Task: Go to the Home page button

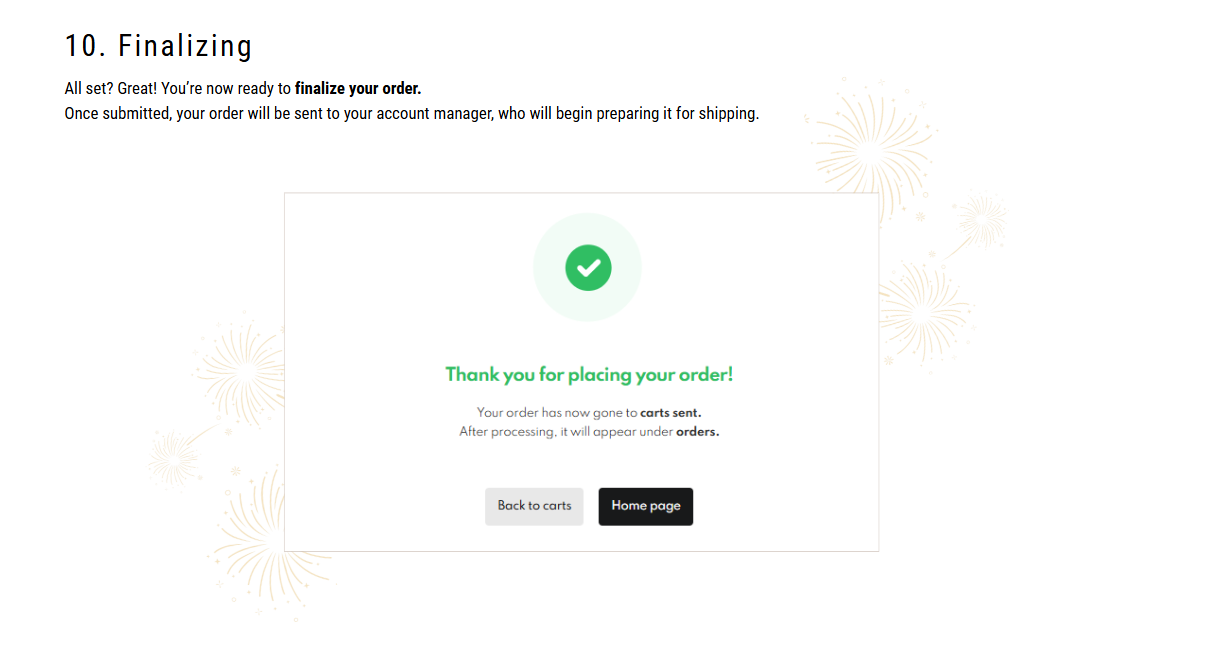Action: [x=645, y=506]
